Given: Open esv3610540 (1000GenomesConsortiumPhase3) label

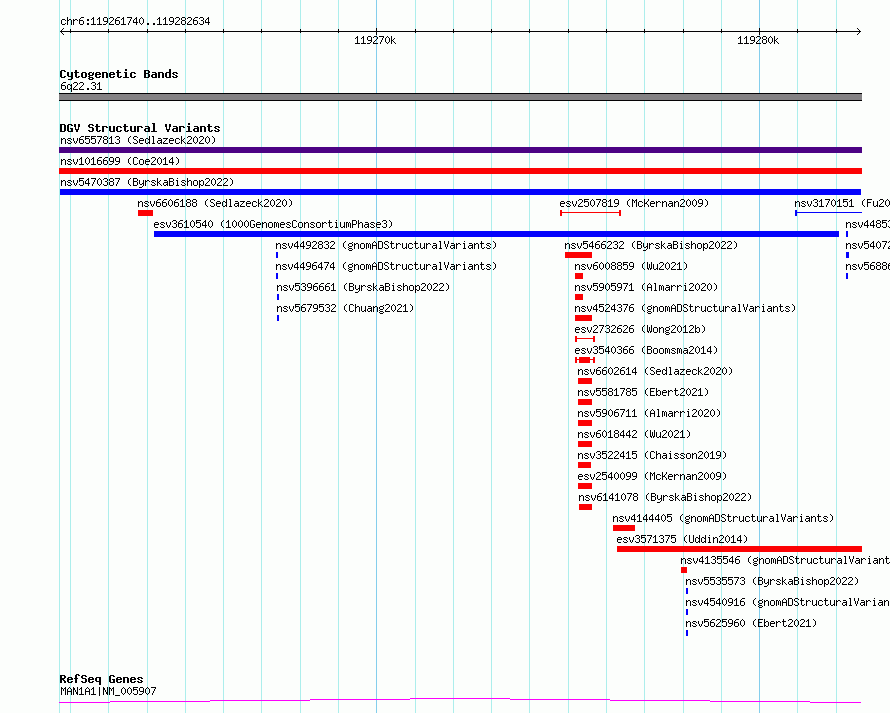Looking at the screenshot, I should coord(273,224).
